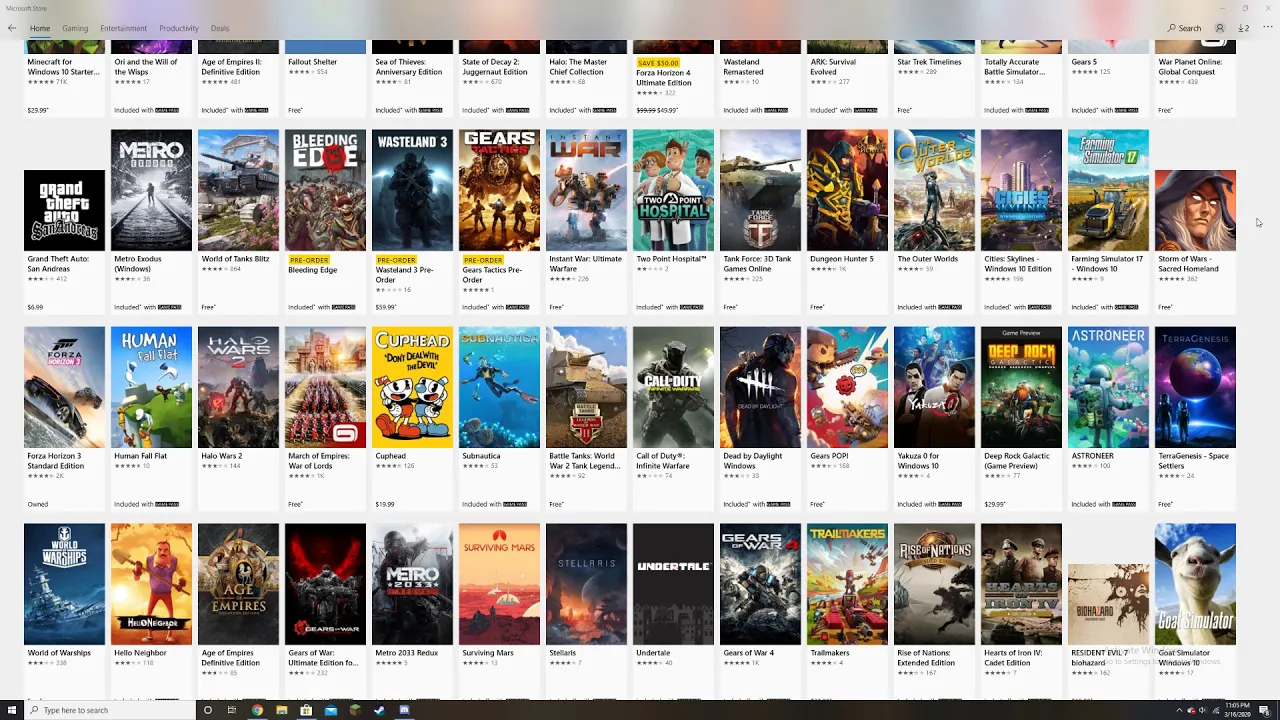Open Grand Theft Auto San Andreas cover
The image size is (1280, 720).
tap(64, 210)
